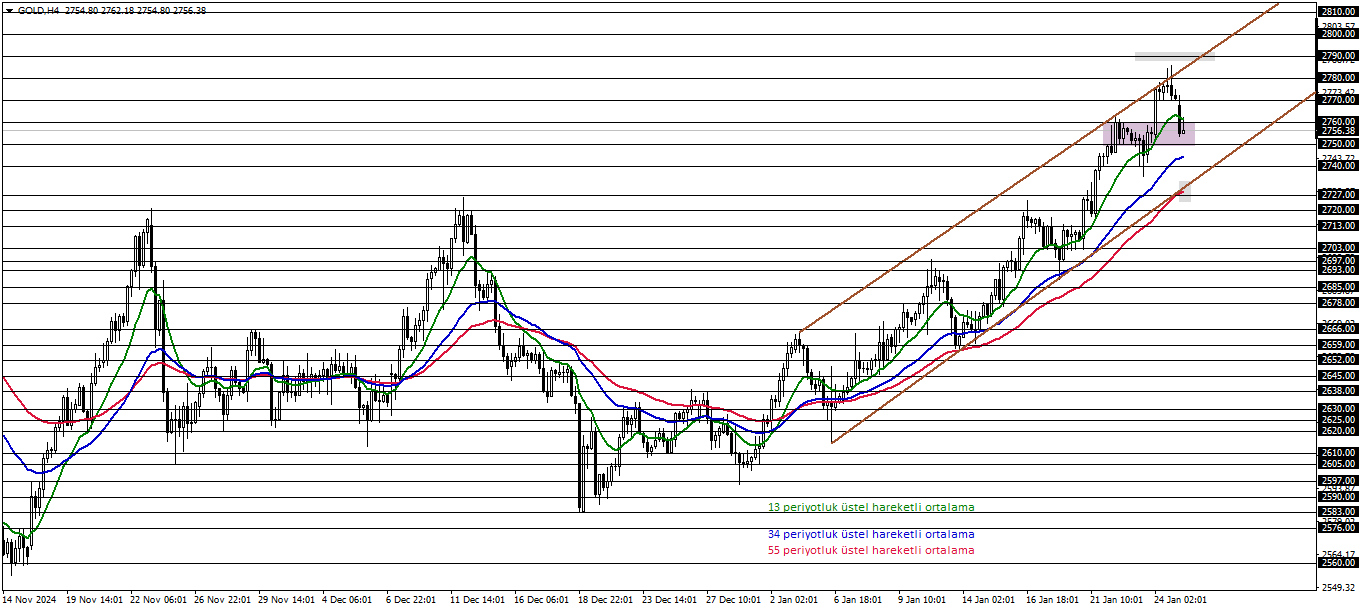Click the 2750.00 price level label
The image size is (1362, 611).
click(1338, 144)
